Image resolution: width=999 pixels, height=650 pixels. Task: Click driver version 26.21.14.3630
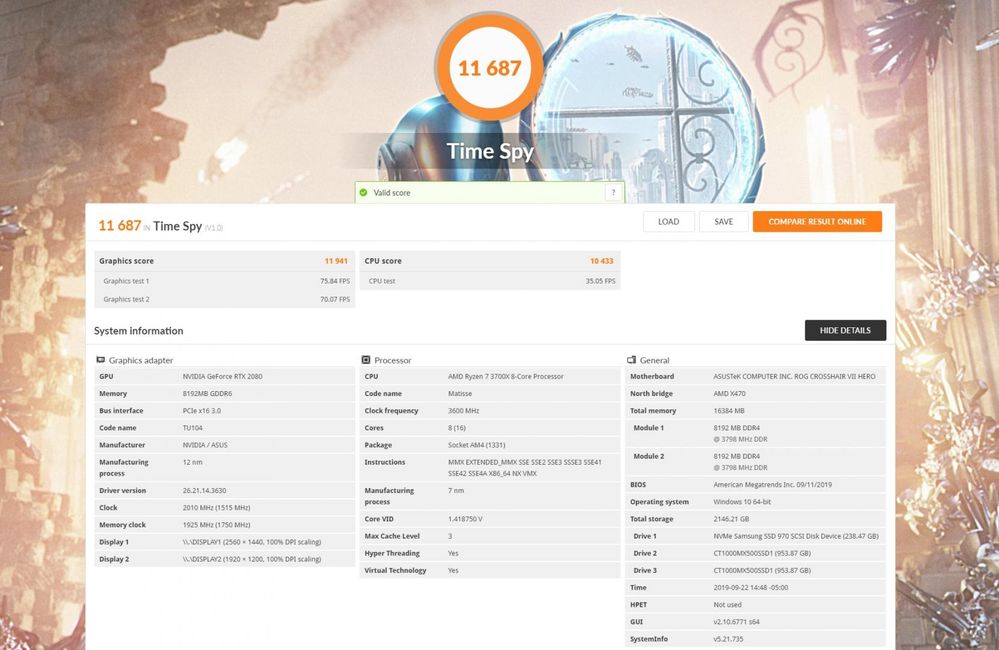(x=204, y=491)
